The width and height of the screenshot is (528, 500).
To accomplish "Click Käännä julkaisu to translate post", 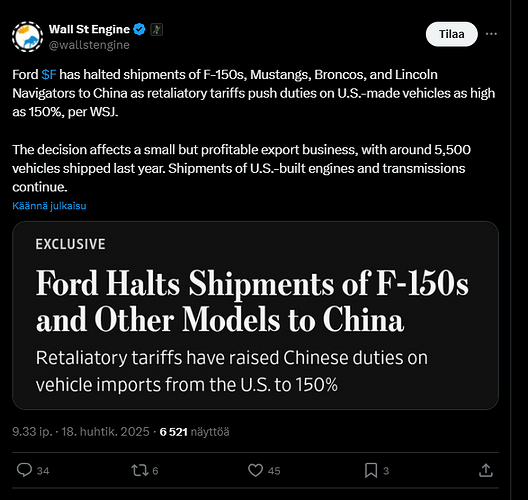I will pos(49,206).
